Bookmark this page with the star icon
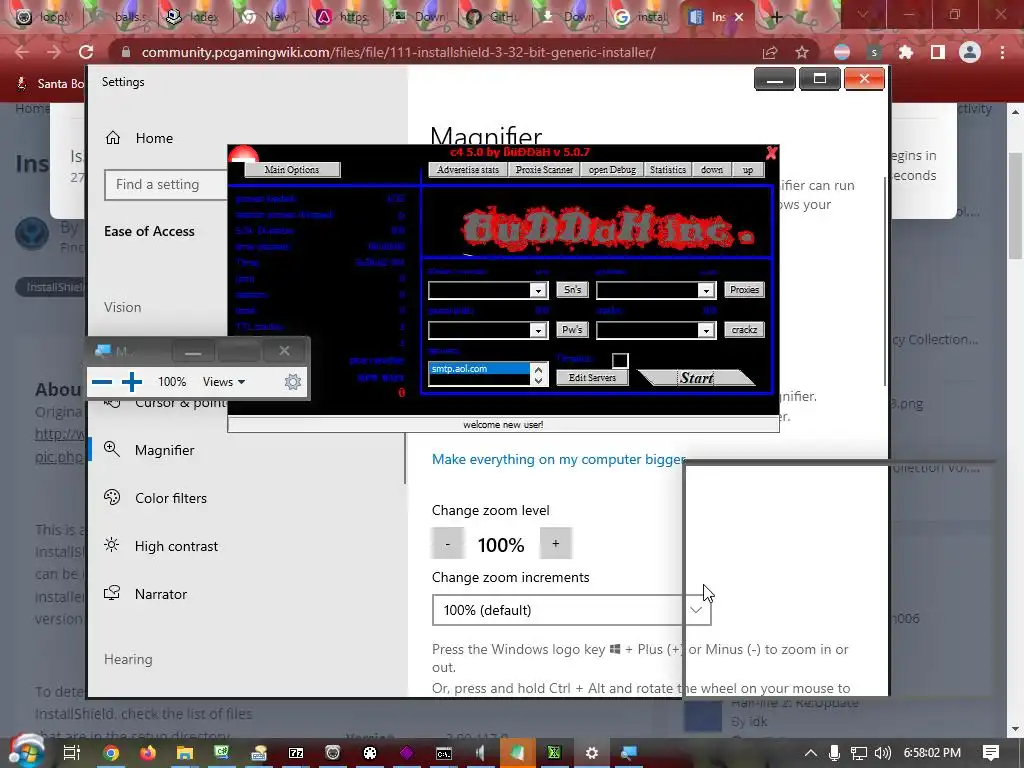1024x768 pixels. (x=802, y=52)
